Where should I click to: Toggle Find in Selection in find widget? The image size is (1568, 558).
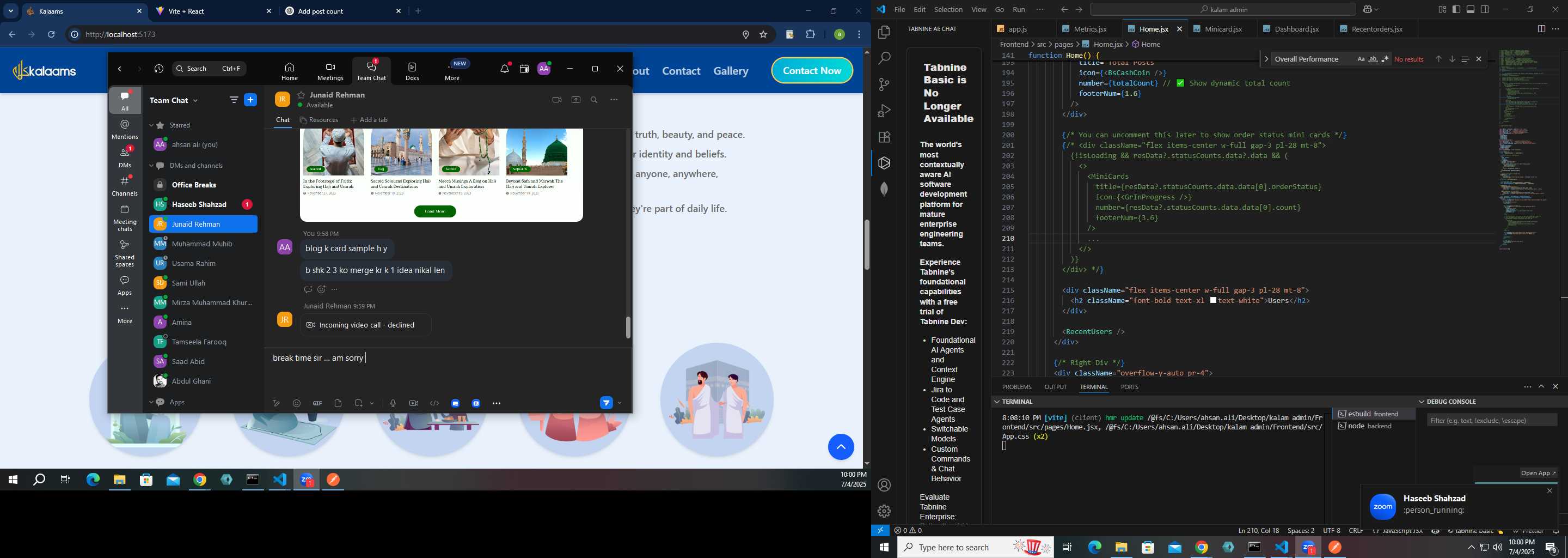[x=1465, y=59]
